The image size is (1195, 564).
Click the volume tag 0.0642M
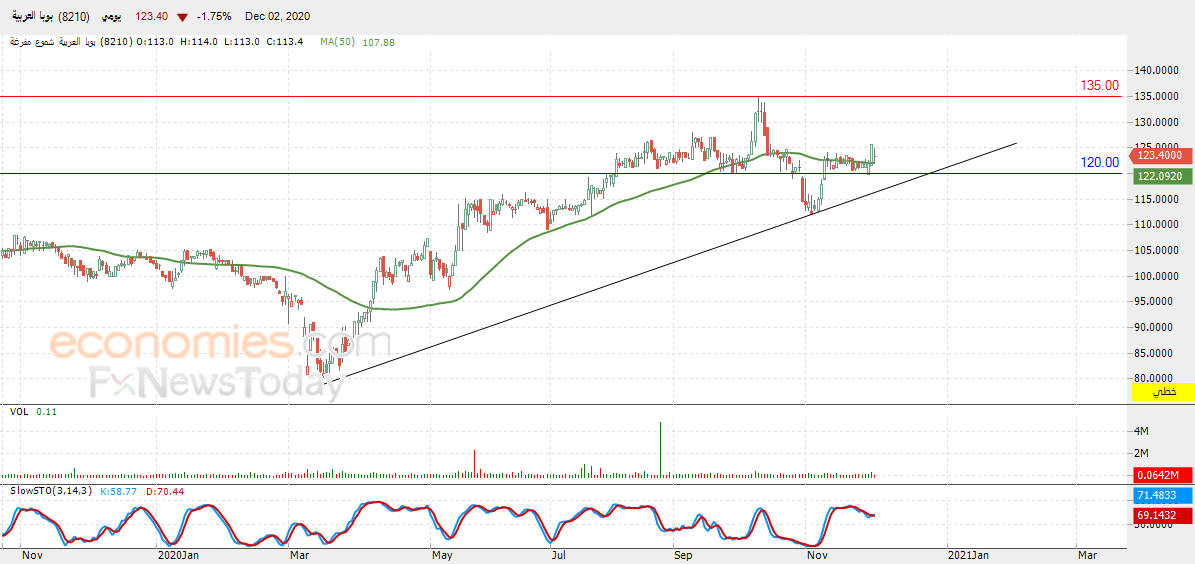coord(1163,475)
